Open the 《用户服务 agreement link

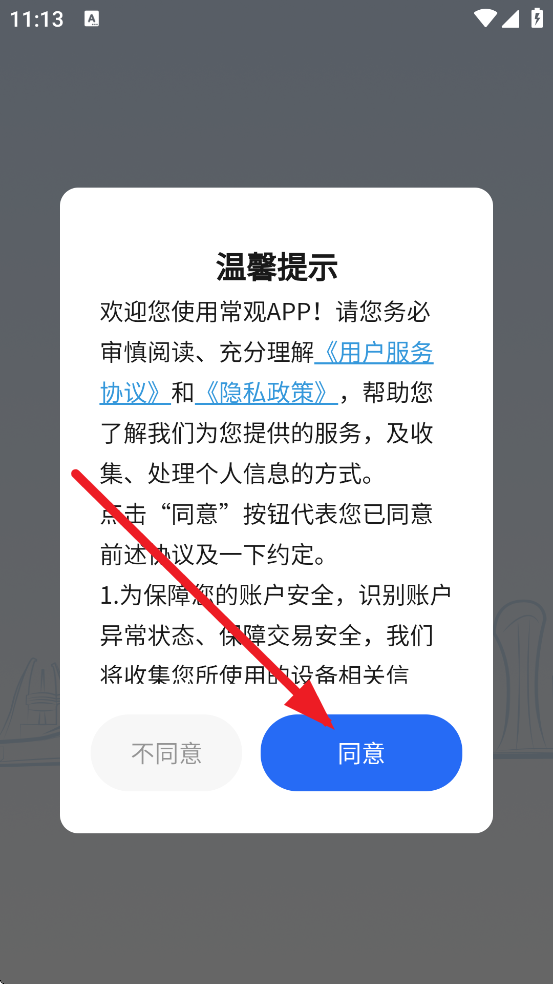click(374, 353)
